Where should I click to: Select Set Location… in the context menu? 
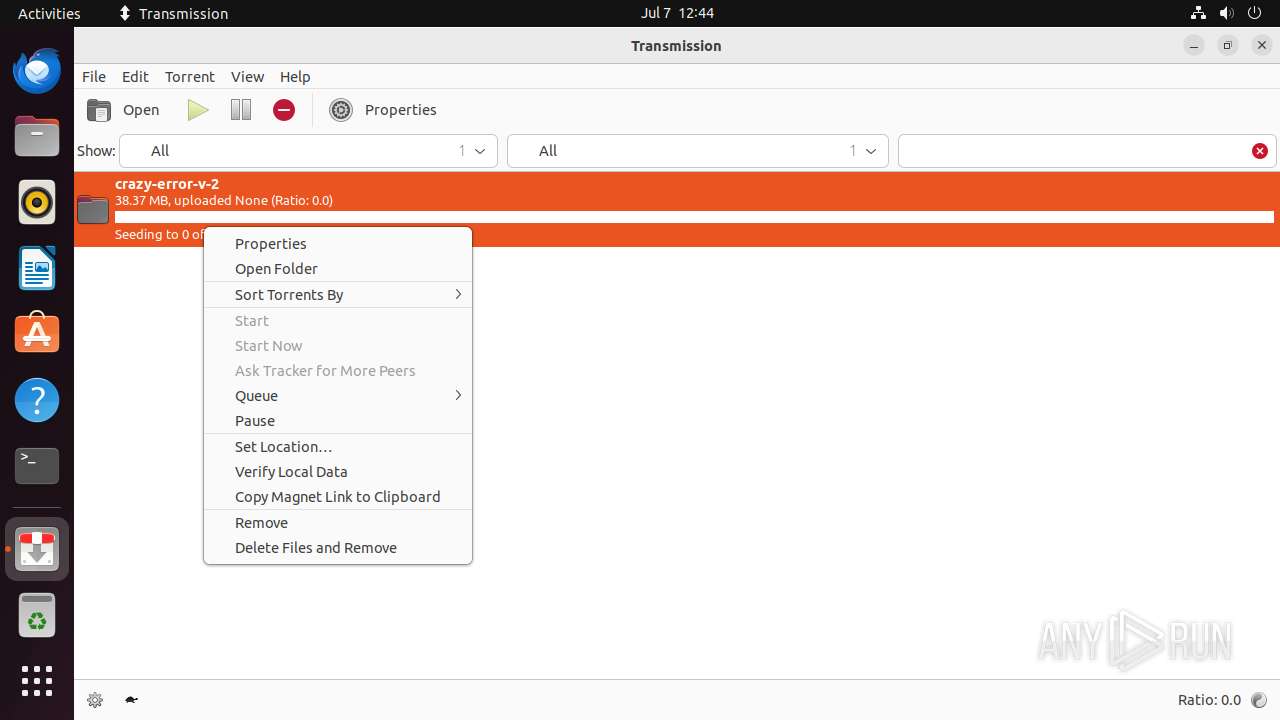[x=338, y=447]
